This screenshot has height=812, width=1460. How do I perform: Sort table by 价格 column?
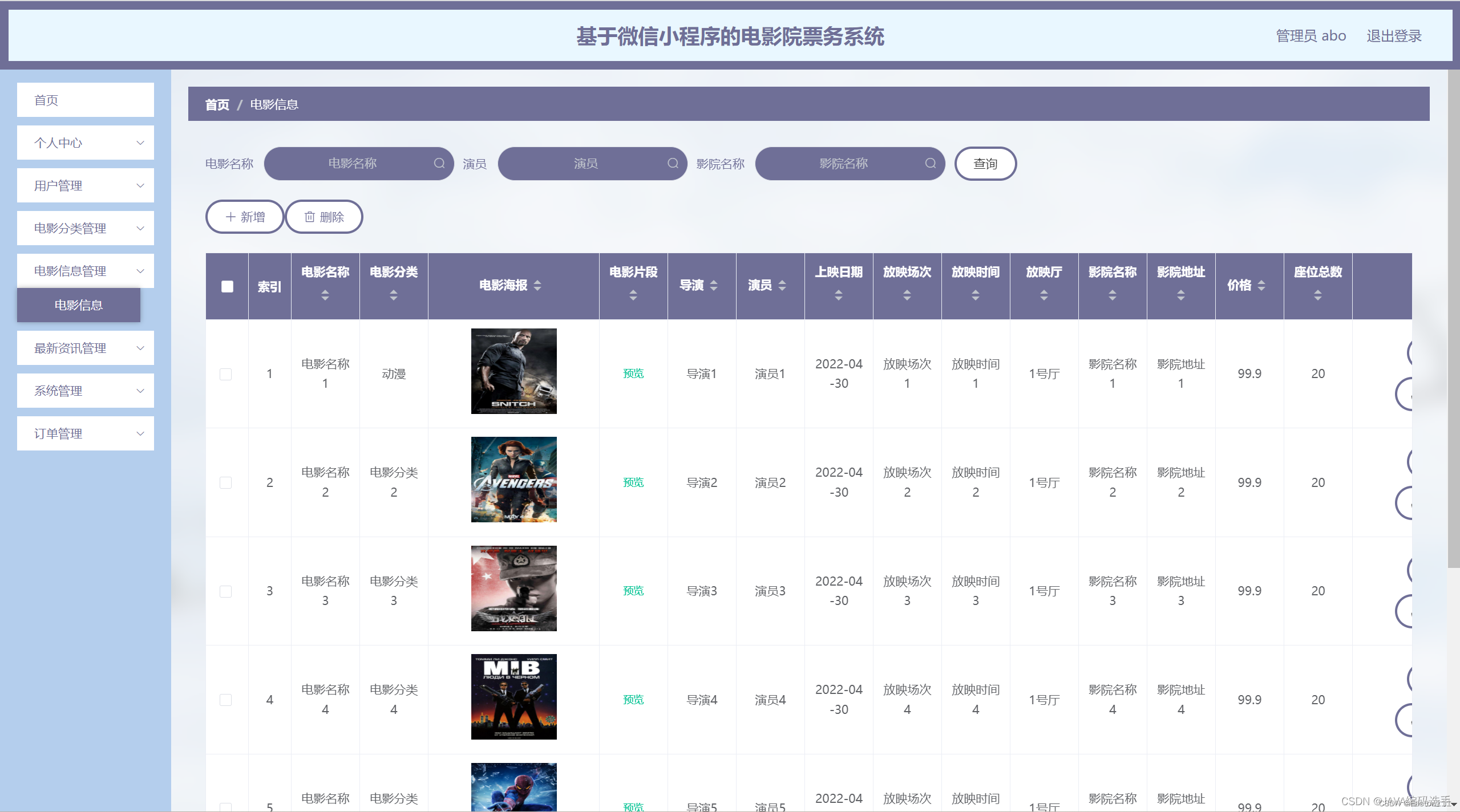point(1261,285)
